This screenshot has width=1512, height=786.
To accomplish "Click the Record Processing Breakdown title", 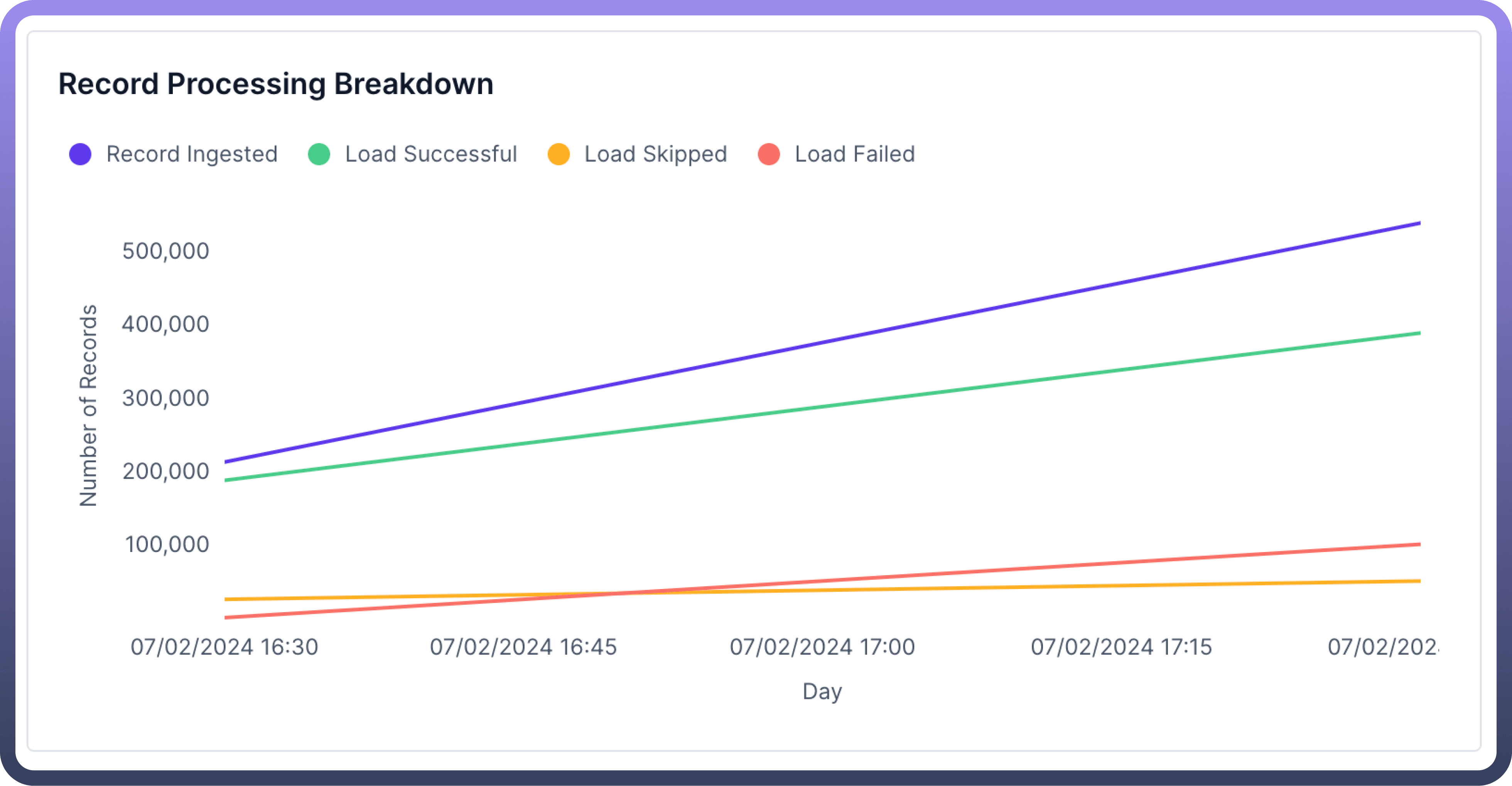I will point(276,84).
